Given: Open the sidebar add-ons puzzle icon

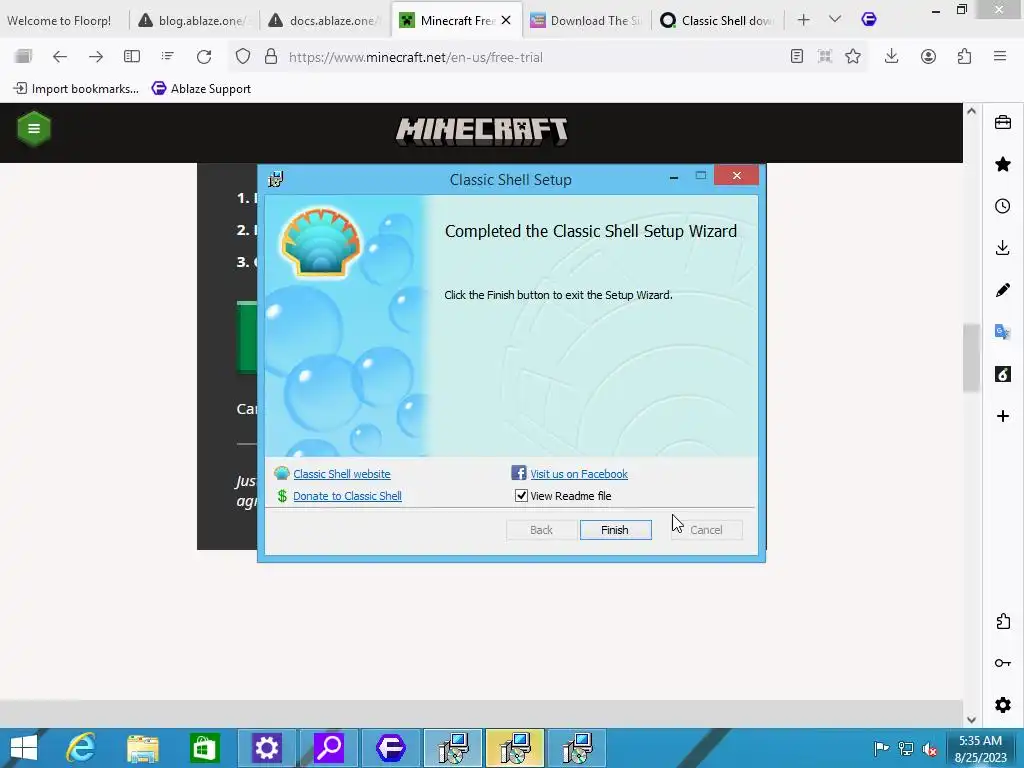Looking at the screenshot, I should click(x=1003, y=621).
